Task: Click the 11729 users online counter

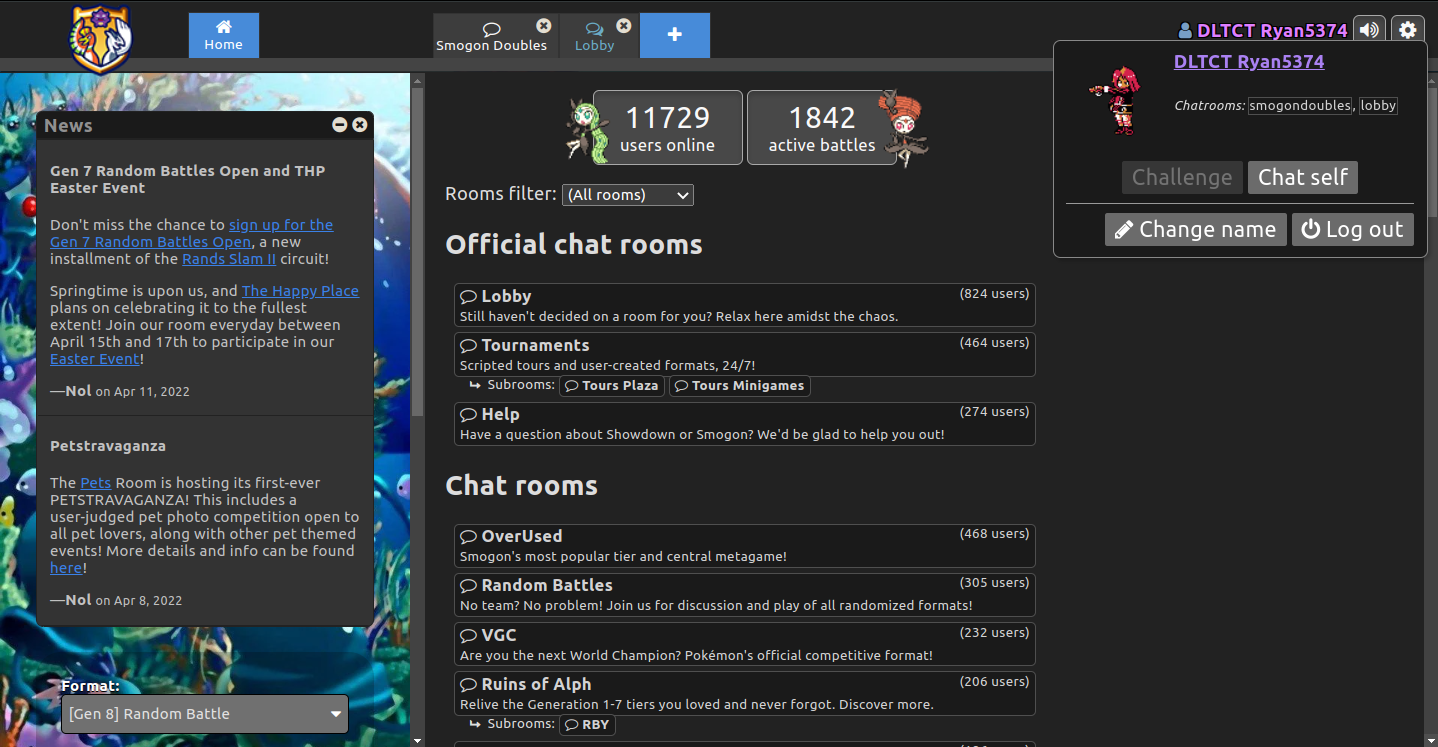Action: 668,128
